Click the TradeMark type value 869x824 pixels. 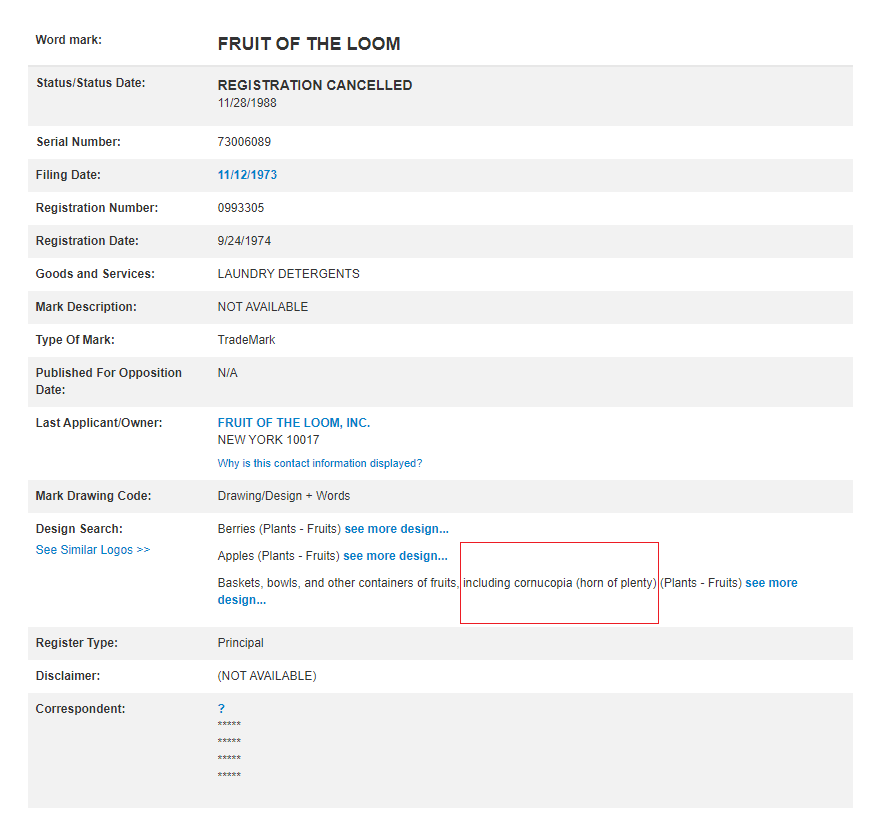tap(247, 340)
